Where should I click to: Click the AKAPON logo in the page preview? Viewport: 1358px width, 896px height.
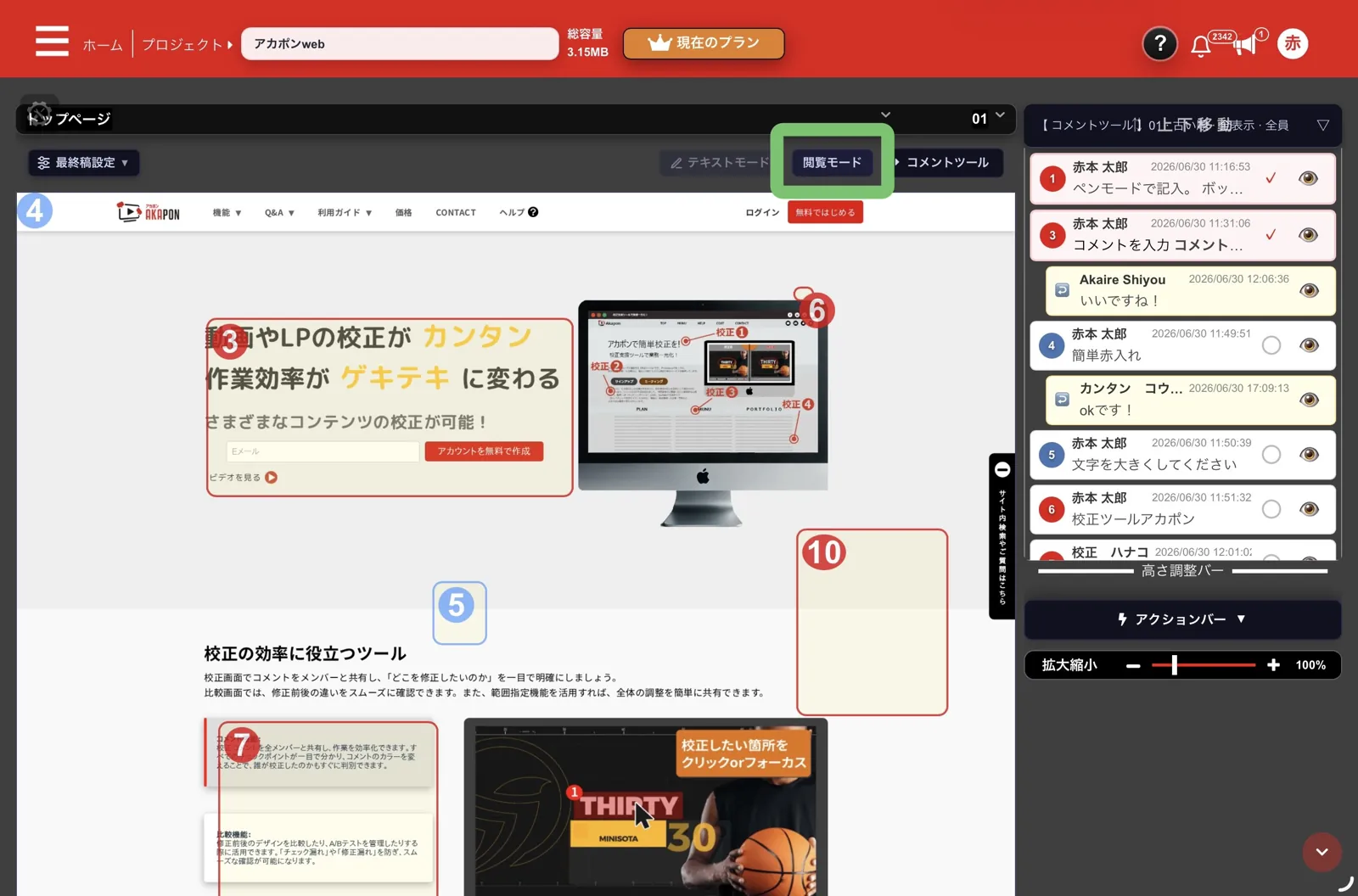[149, 212]
